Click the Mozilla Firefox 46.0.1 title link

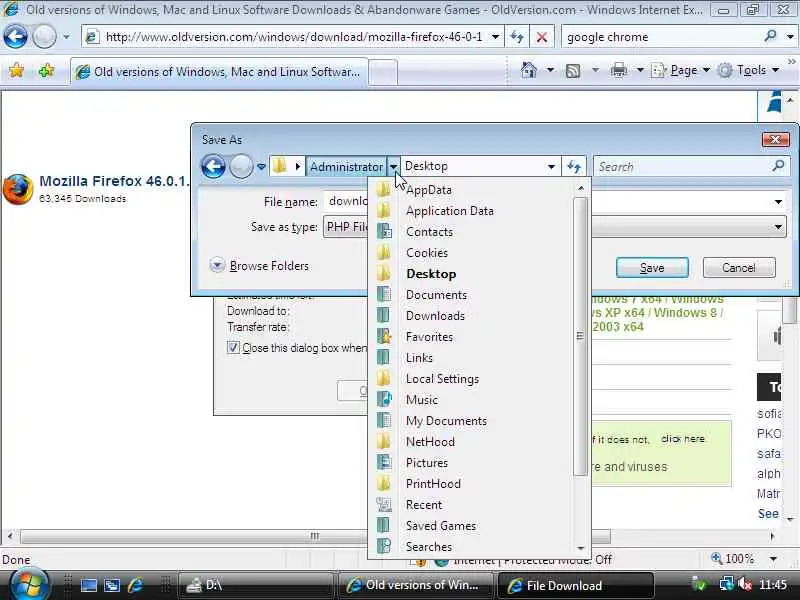[x=114, y=181]
